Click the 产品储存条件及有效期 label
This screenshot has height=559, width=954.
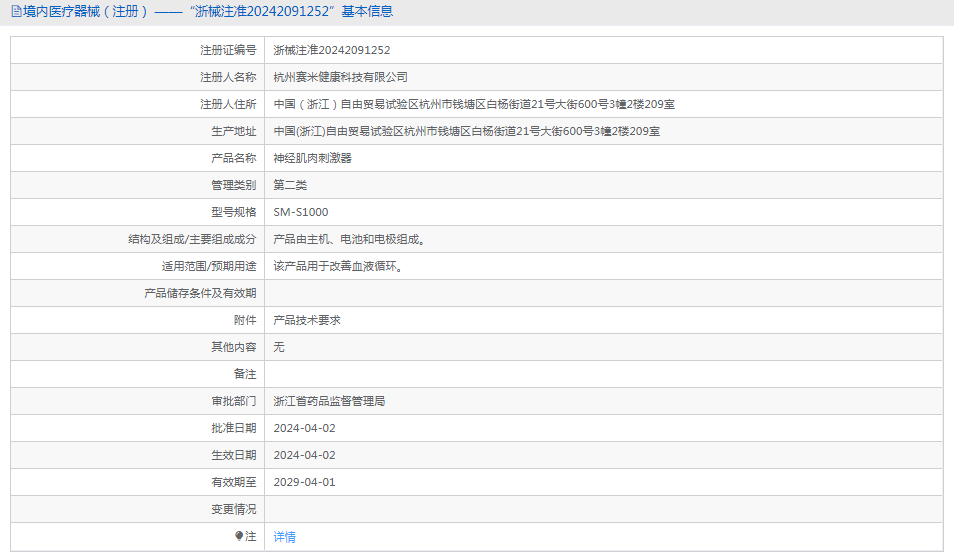click(200, 293)
